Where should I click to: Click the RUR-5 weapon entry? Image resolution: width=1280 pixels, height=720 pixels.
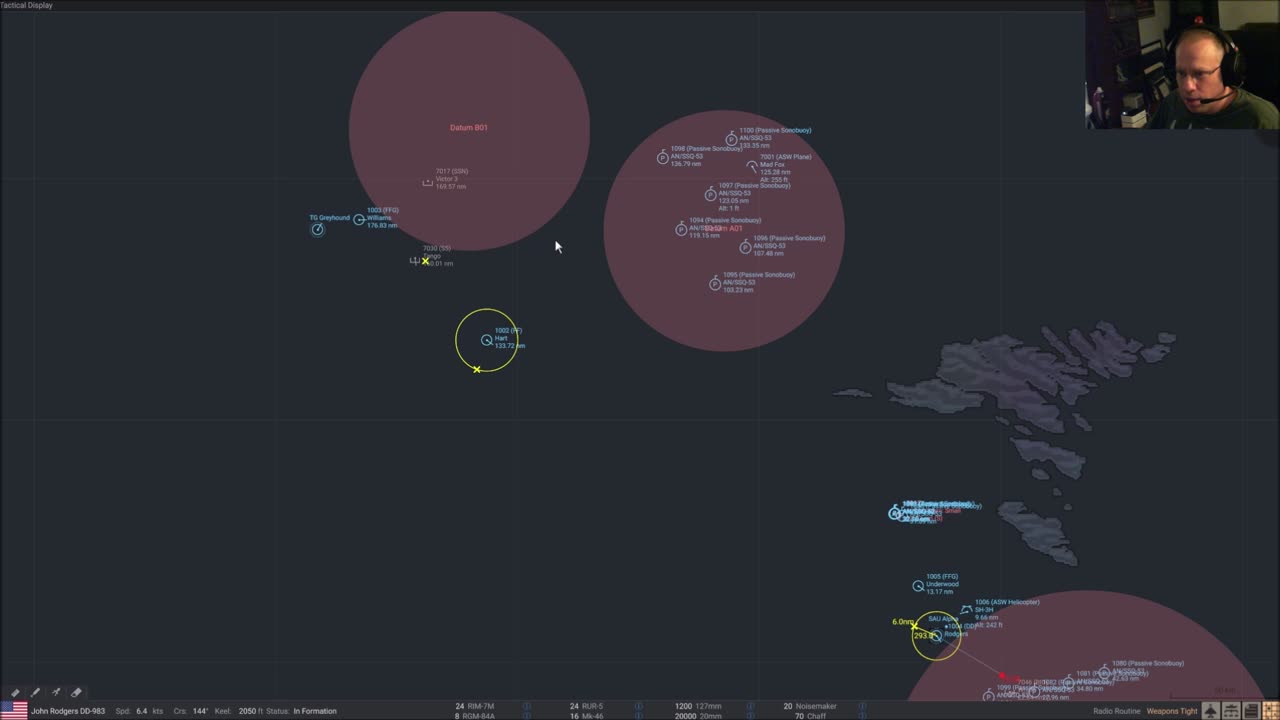(x=586, y=706)
